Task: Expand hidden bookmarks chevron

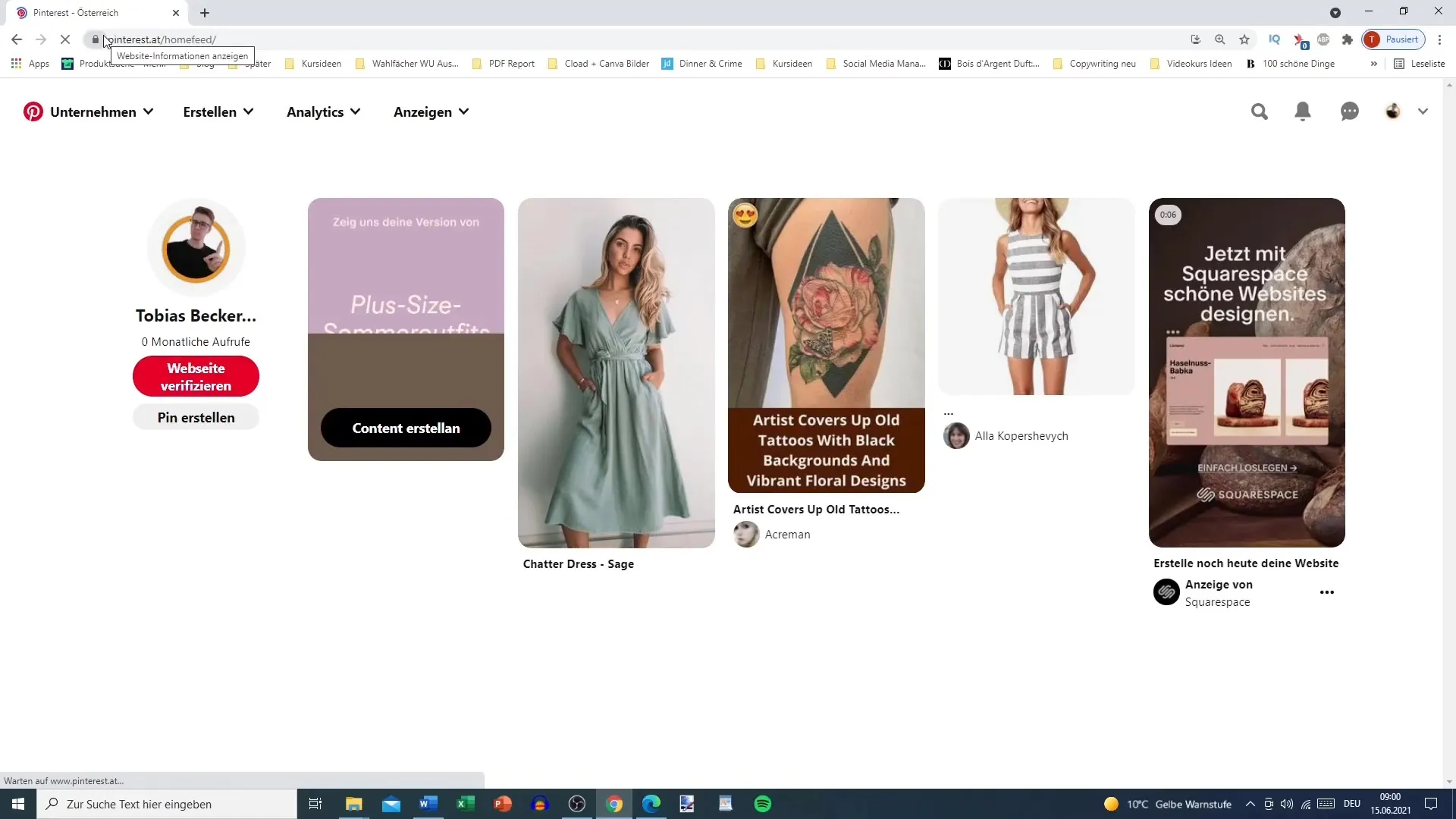Action: pos(1373,64)
